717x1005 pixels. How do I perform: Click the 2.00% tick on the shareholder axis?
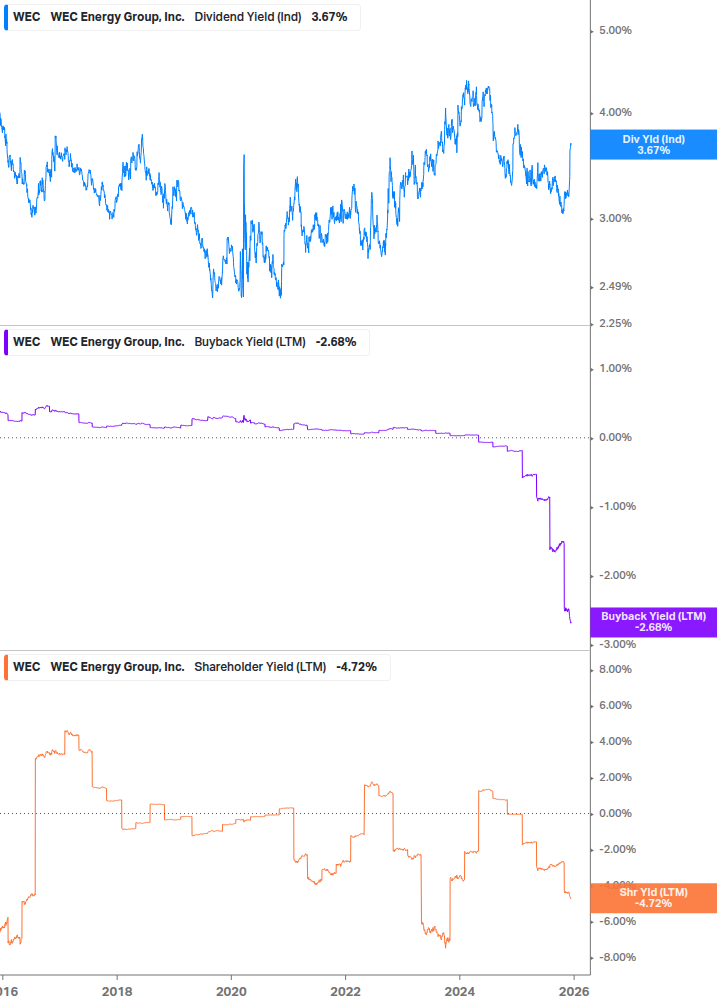tap(615, 777)
